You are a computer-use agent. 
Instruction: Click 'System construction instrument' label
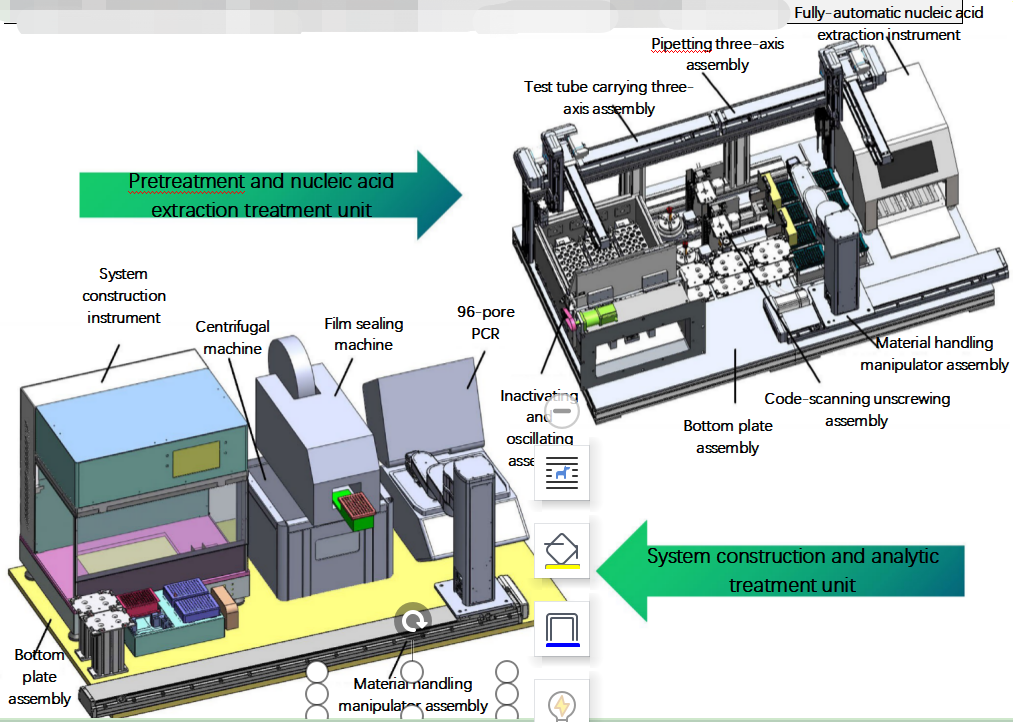[x=123, y=295]
